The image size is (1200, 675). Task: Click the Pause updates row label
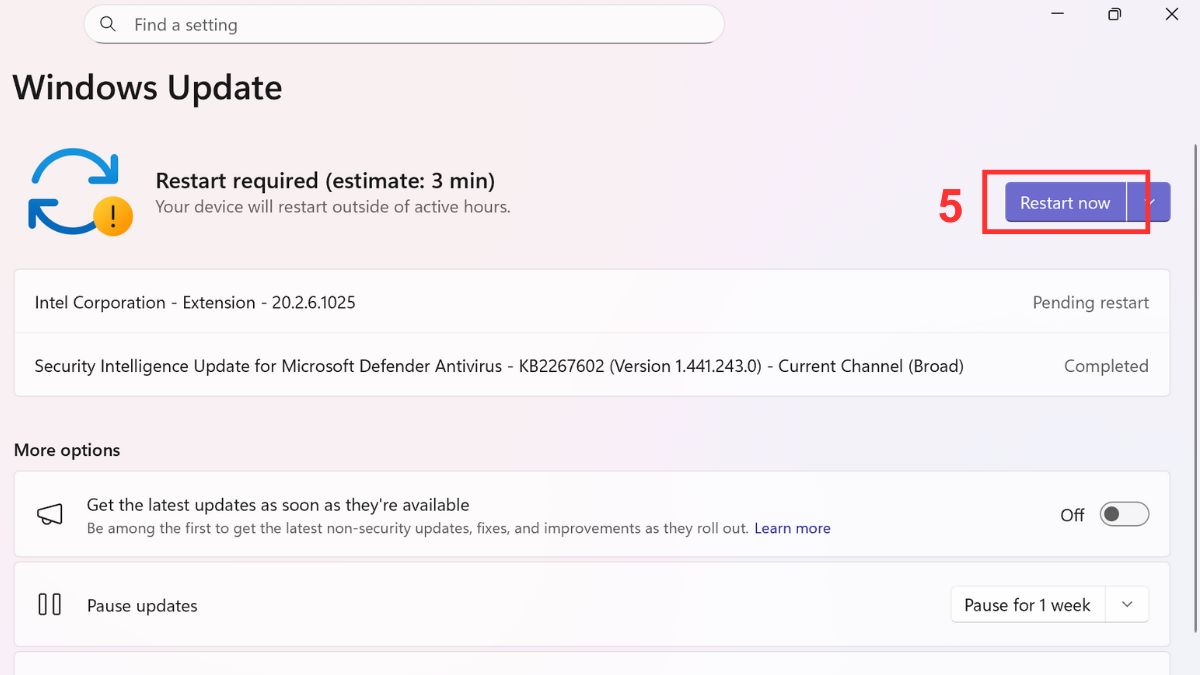point(142,606)
